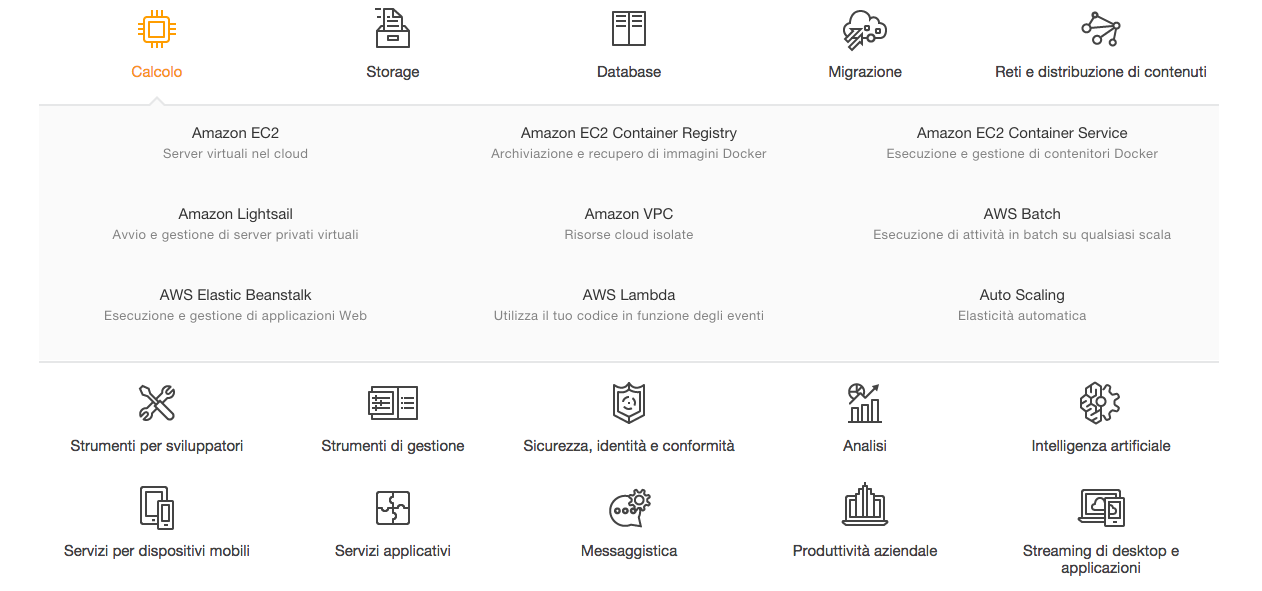Select the Database icon

coord(629,29)
